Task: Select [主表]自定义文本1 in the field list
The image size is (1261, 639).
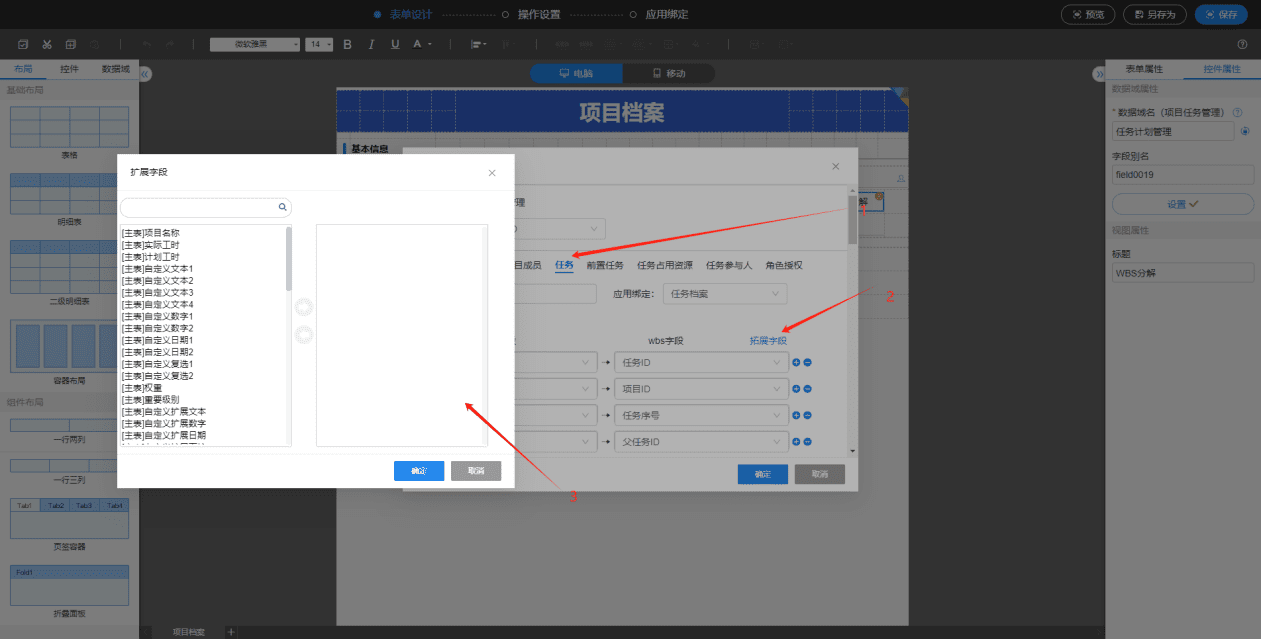Action: click(157, 269)
